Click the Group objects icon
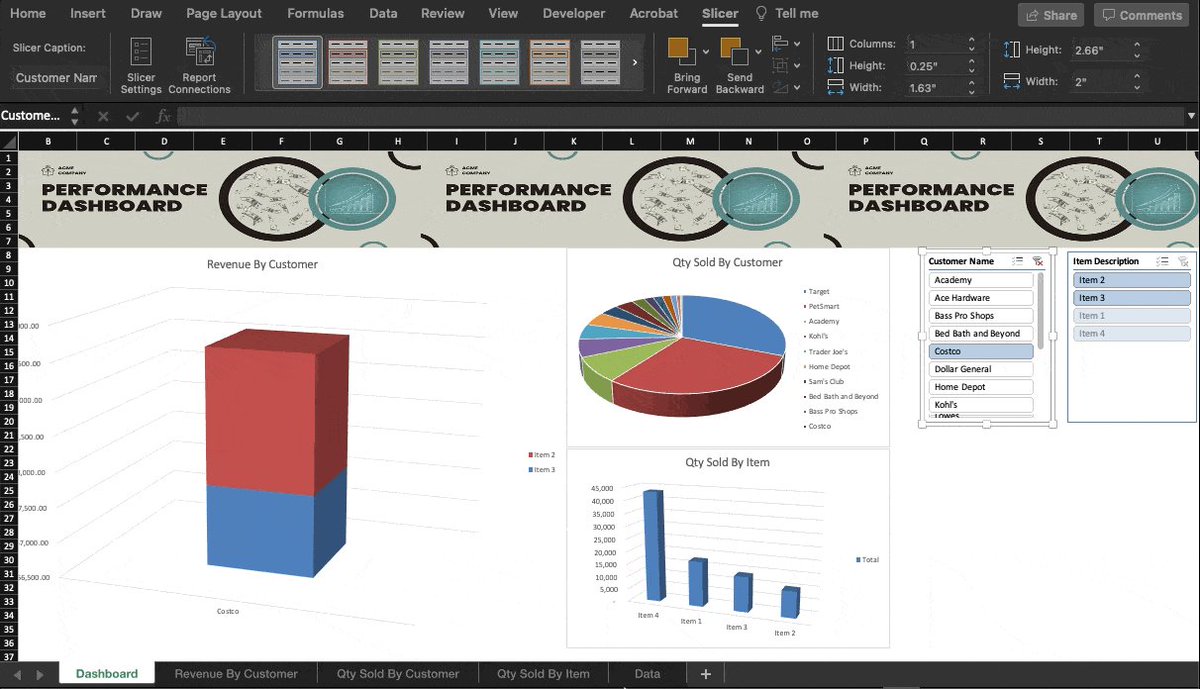1200x689 pixels. point(780,65)
